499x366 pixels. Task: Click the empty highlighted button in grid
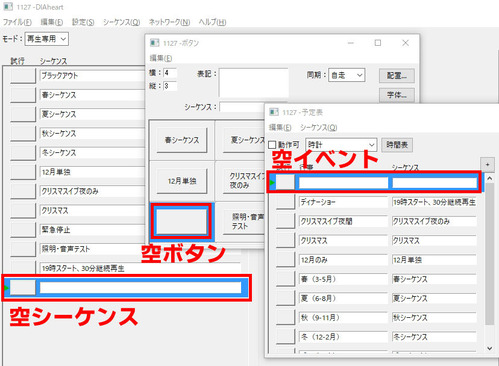click(182, 221)
